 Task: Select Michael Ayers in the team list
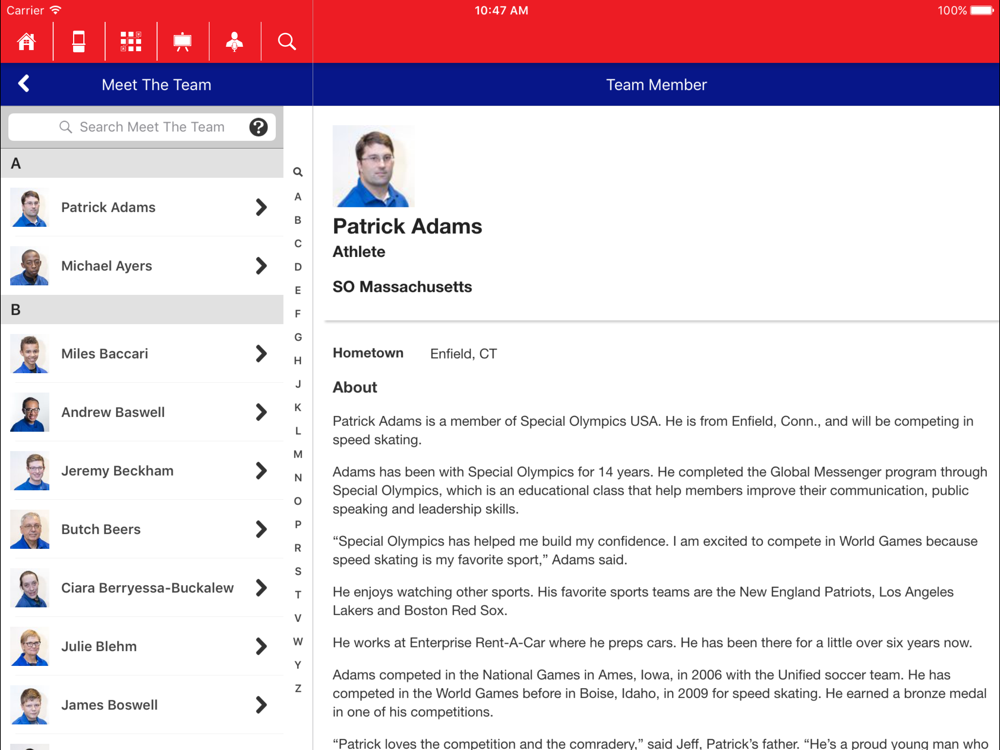point(142,266)
